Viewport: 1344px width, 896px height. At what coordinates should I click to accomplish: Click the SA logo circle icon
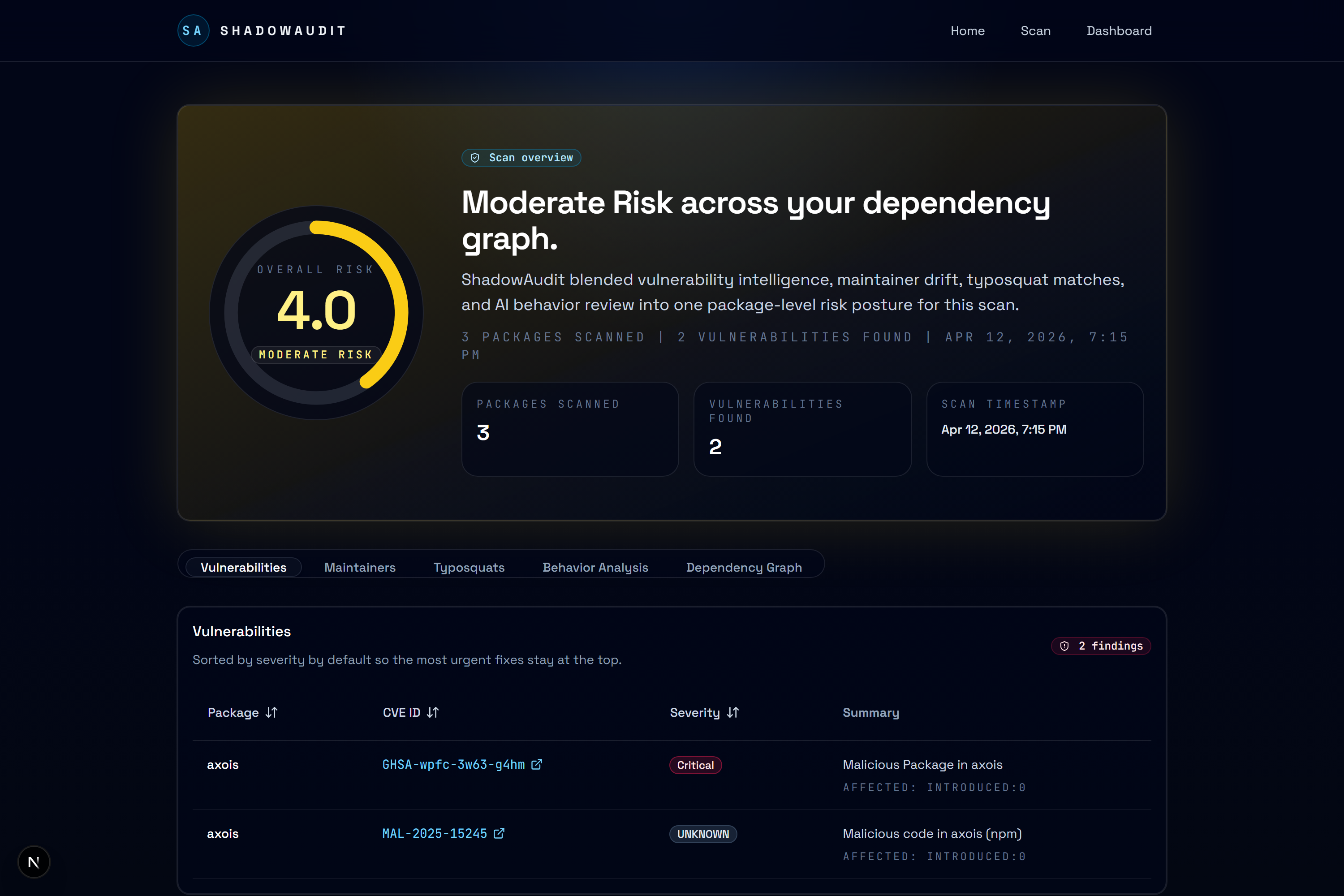[x=193, y=31]
